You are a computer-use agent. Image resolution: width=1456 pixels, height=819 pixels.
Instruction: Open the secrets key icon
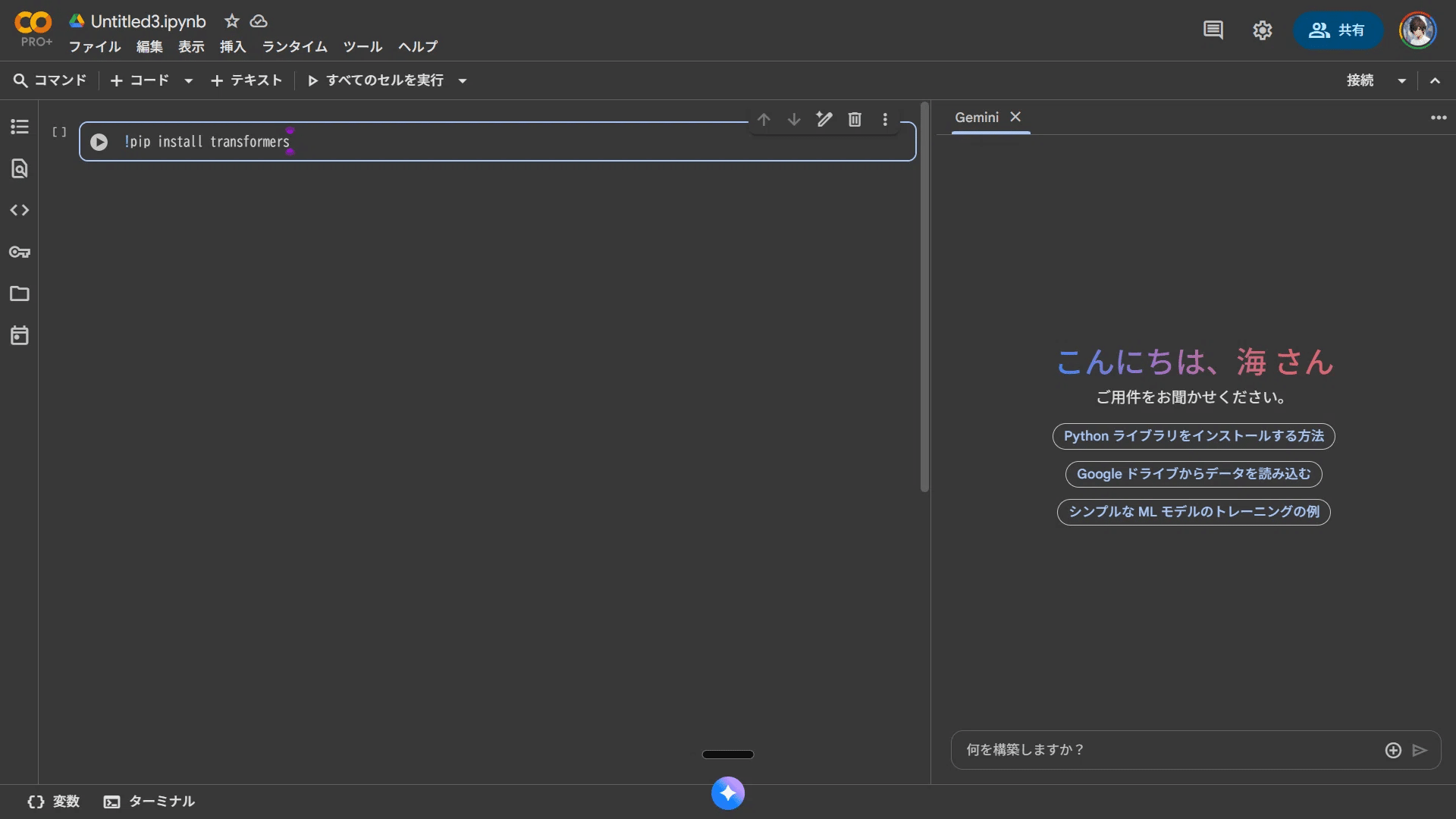coord(20,252)
